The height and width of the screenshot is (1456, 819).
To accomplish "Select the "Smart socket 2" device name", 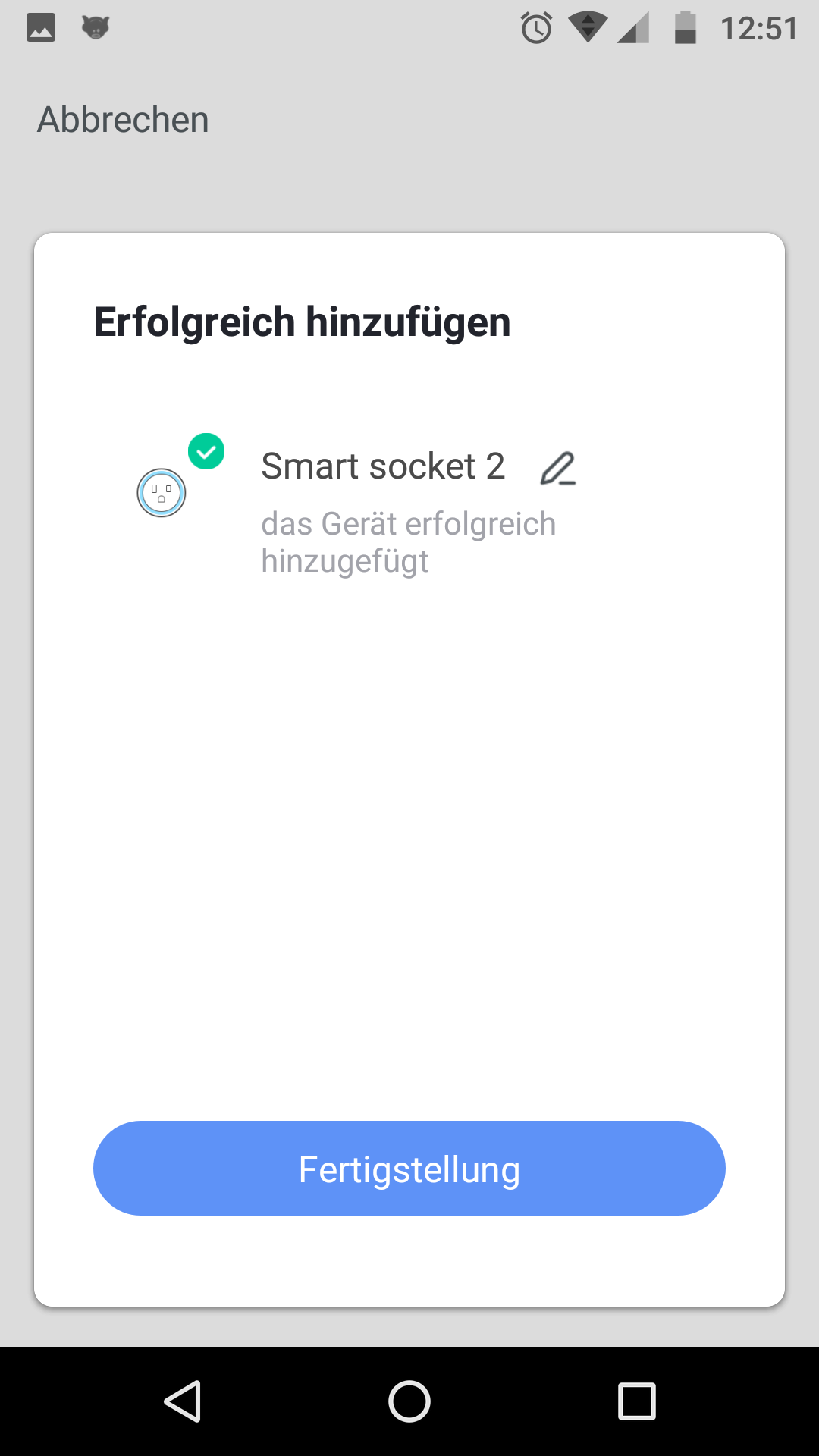I will [x=383, y=466].
